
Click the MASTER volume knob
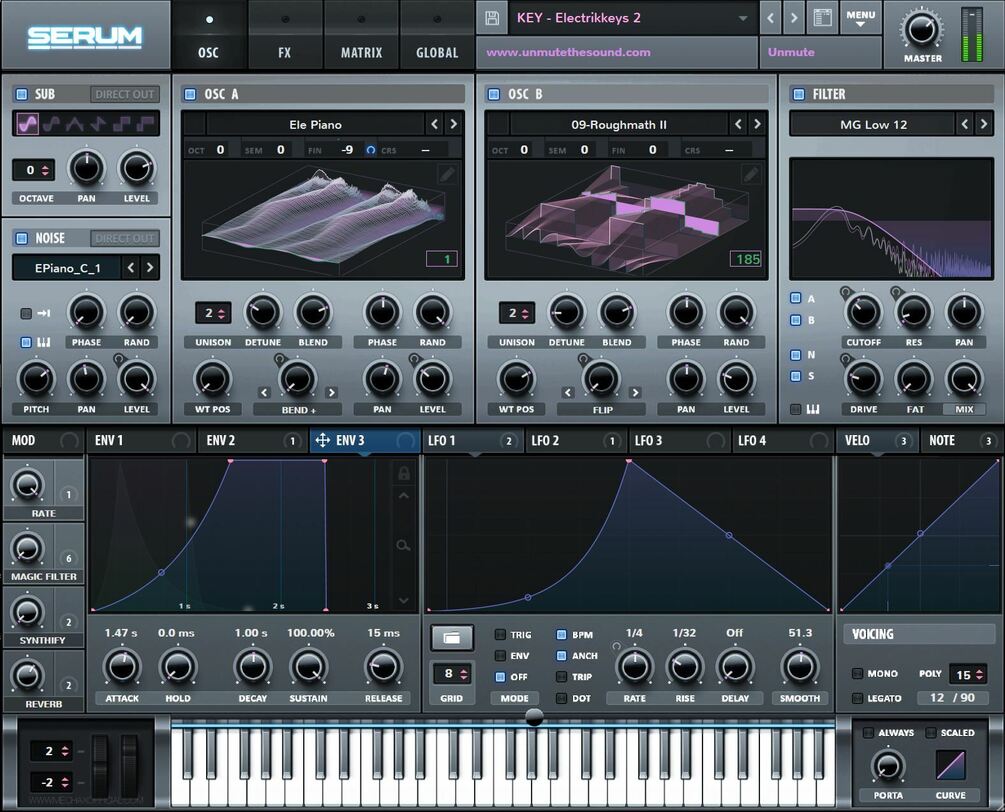pos(922,29)
